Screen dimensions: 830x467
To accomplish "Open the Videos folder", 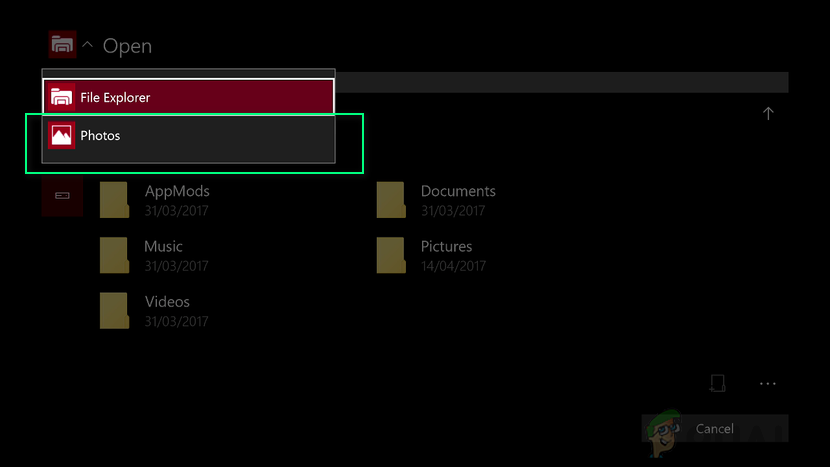I will coord(154,311).
